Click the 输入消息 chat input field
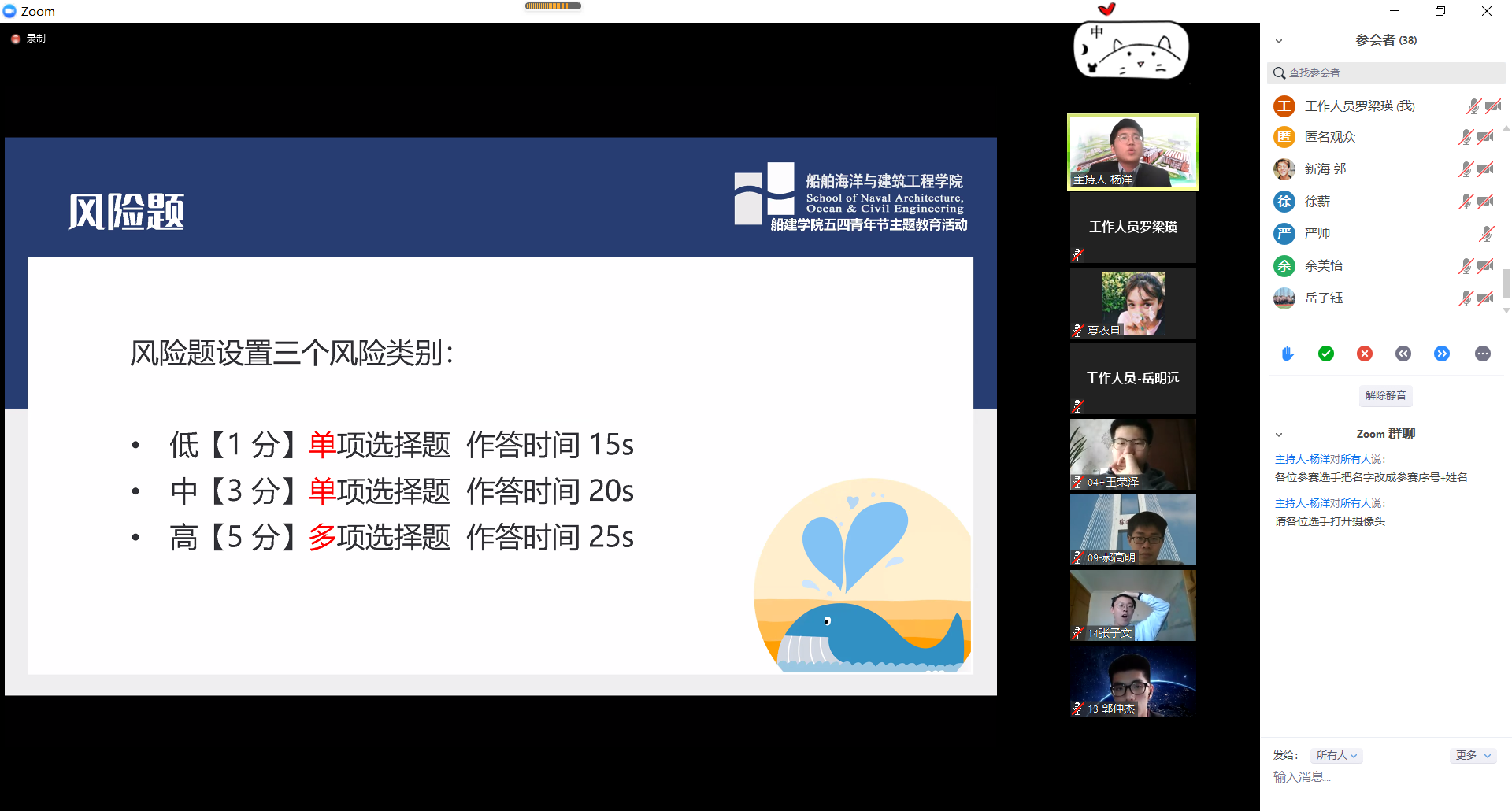Screen dimensions: 1512x811 tap(1339, 776)
